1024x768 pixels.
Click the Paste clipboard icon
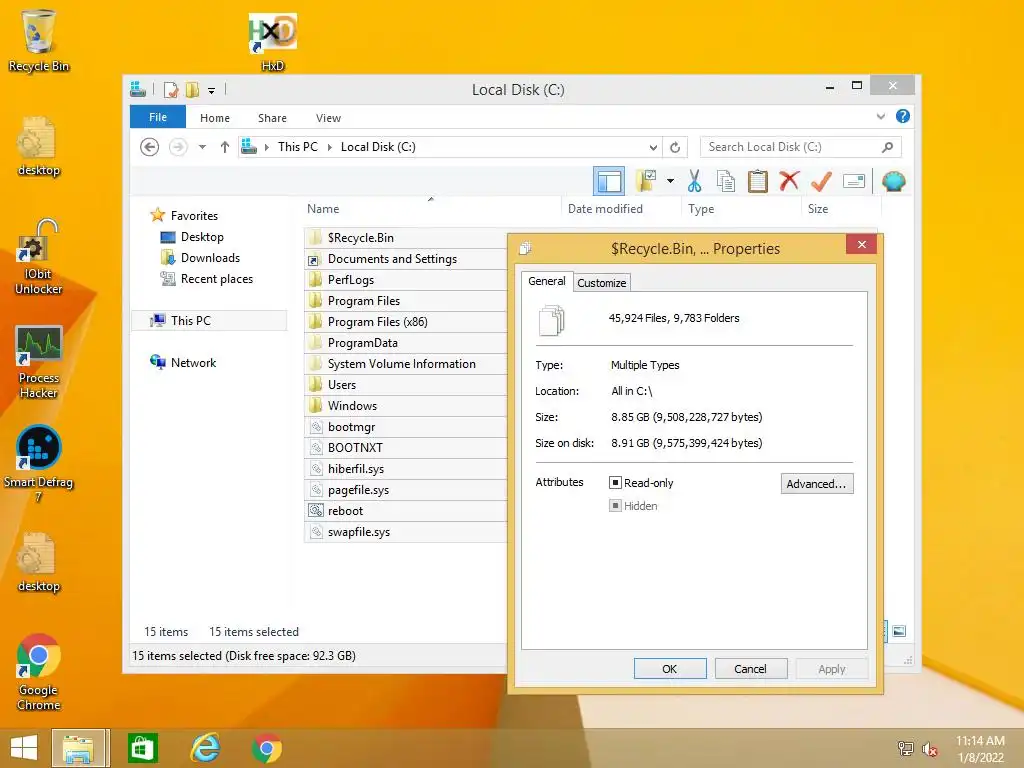click(758, 181)
